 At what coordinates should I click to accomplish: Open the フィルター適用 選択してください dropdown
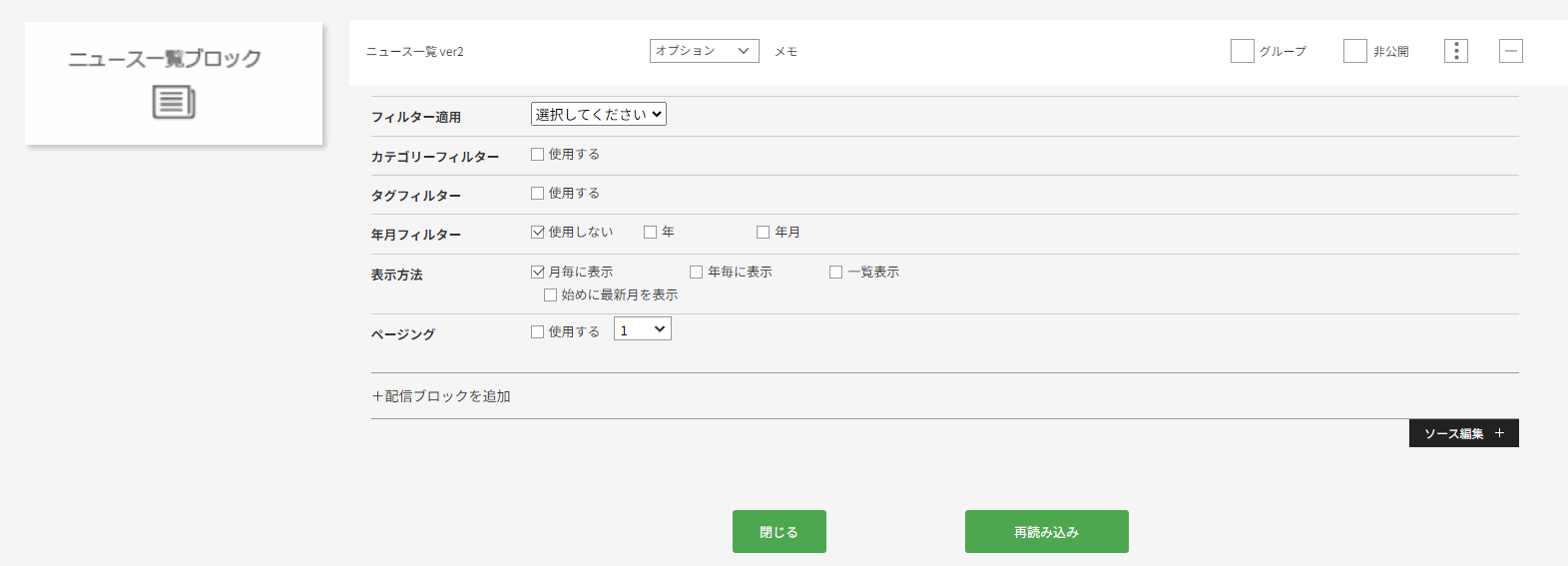pos(599,114)
